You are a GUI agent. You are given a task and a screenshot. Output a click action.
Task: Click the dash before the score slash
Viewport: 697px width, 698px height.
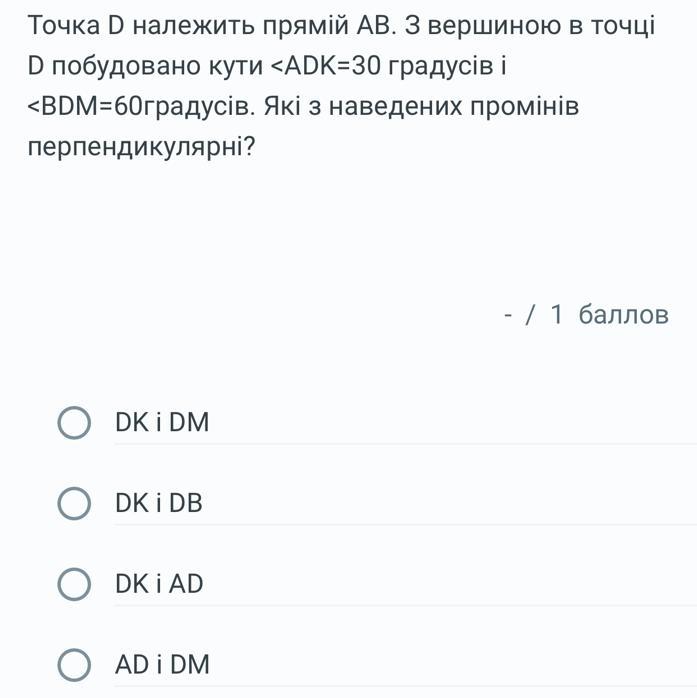(508, 316)
